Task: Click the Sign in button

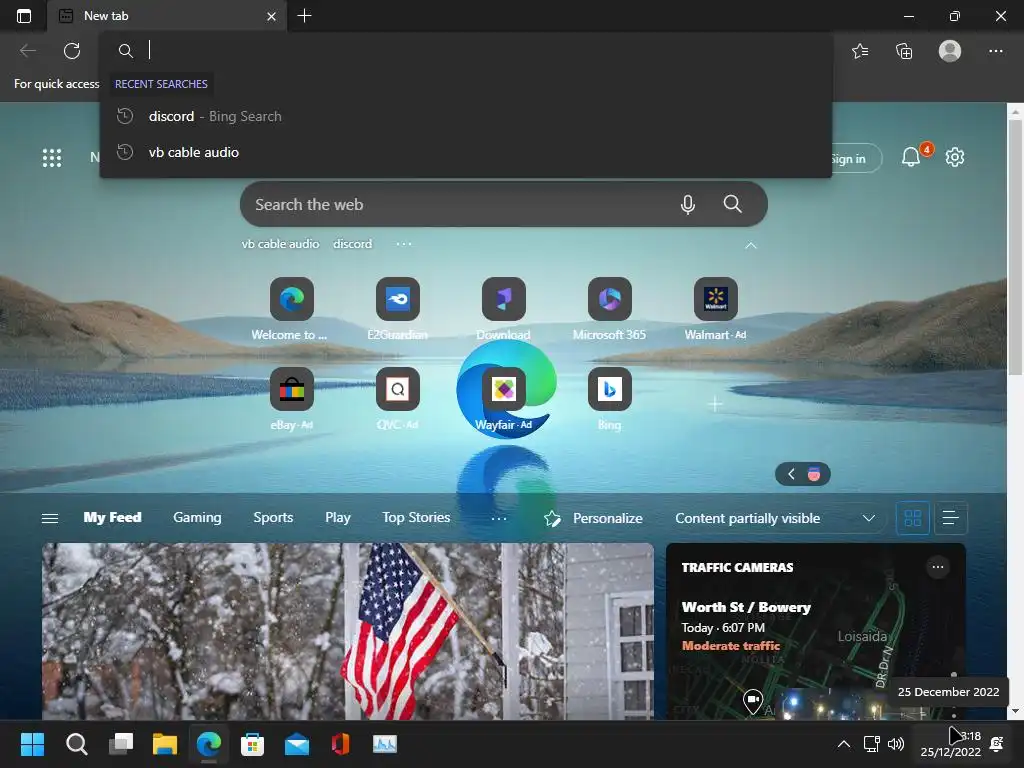Action: click(x=856, y=159)
